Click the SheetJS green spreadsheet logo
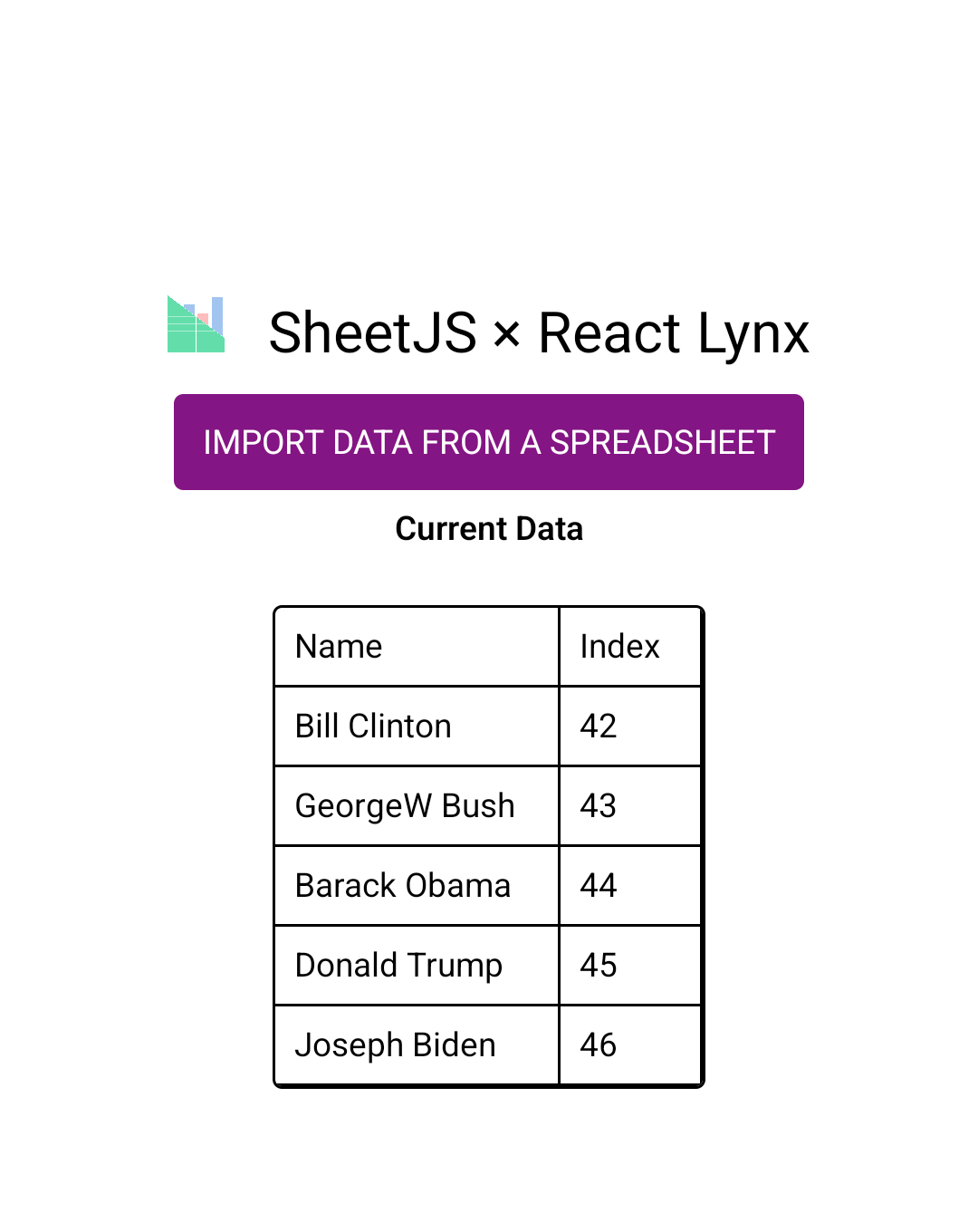The image size is (978, 1232). (x=196, y=325)
